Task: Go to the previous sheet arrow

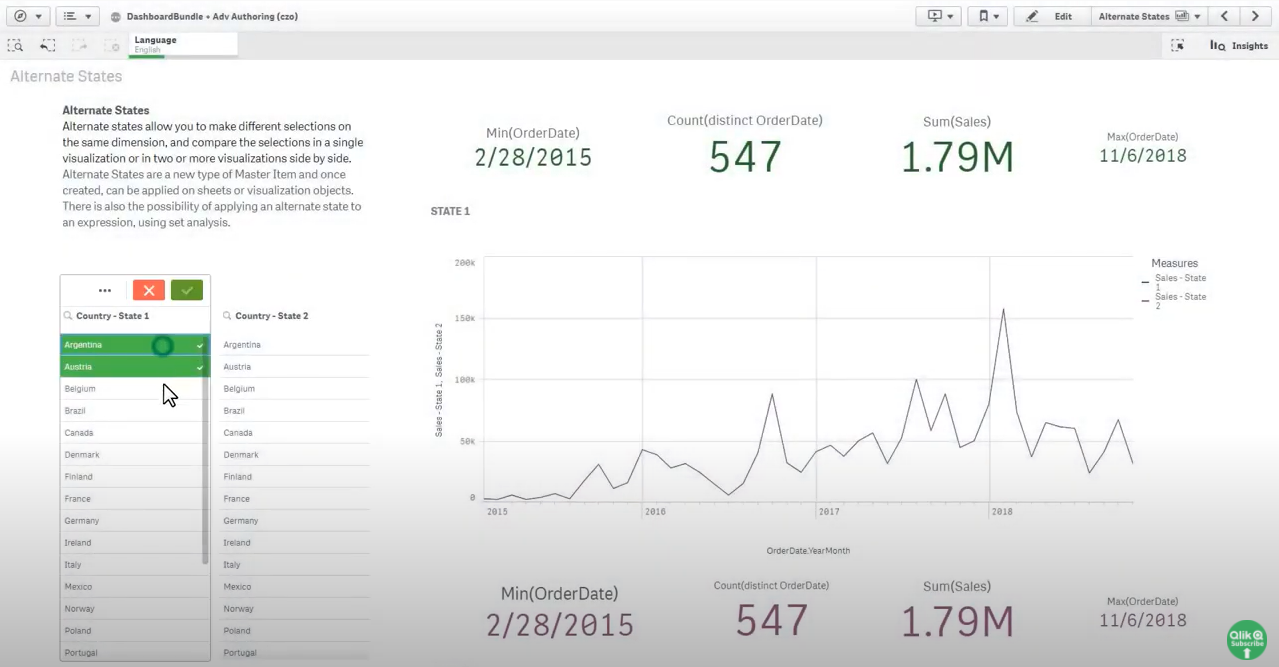Action: [1224, 16]
